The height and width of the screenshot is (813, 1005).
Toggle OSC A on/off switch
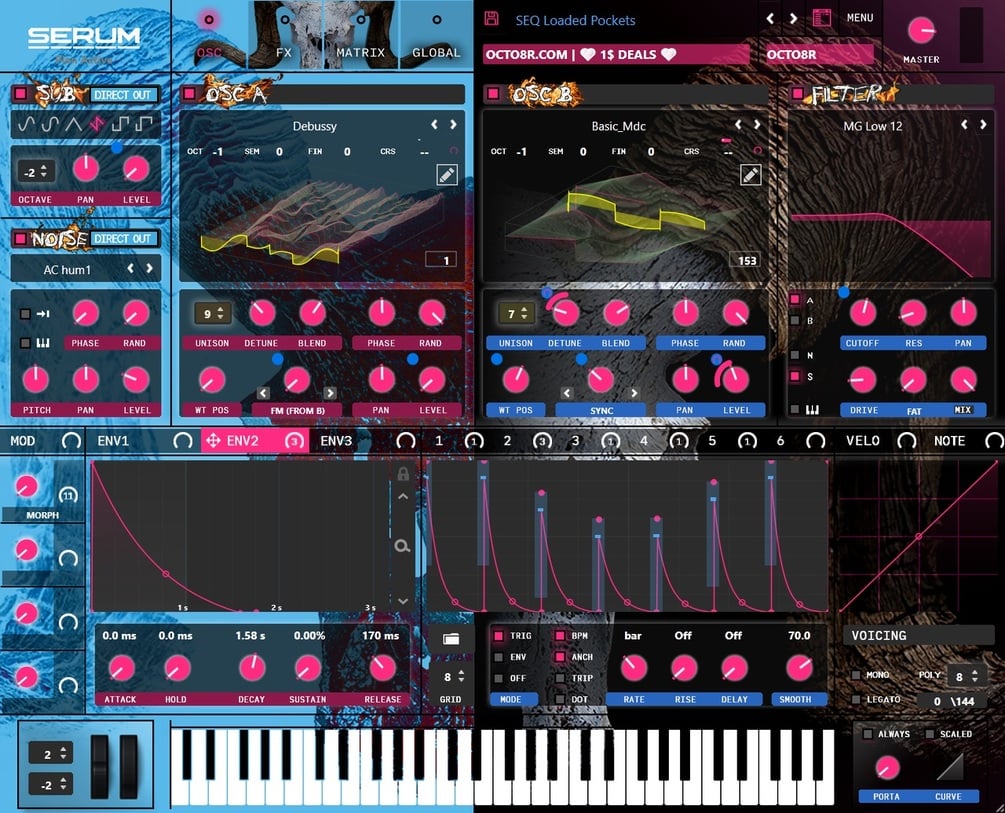(189, 94)
